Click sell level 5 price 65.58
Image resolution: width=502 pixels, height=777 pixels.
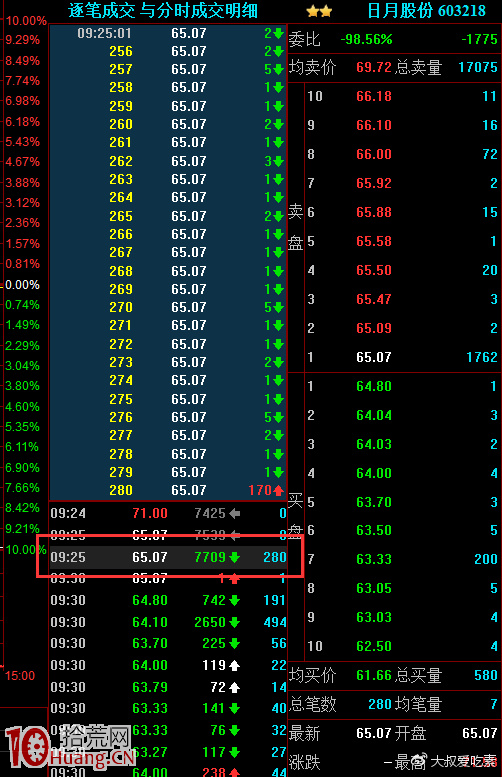[374, 241]
